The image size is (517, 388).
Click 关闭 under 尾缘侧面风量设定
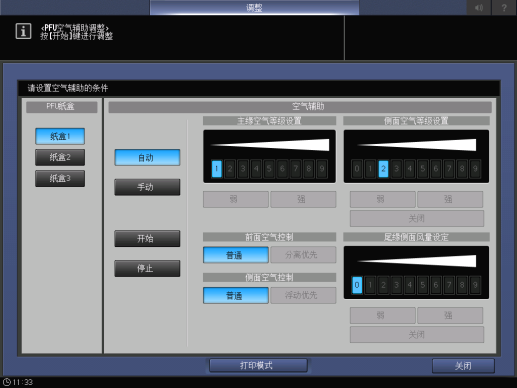tap(417, 334)
